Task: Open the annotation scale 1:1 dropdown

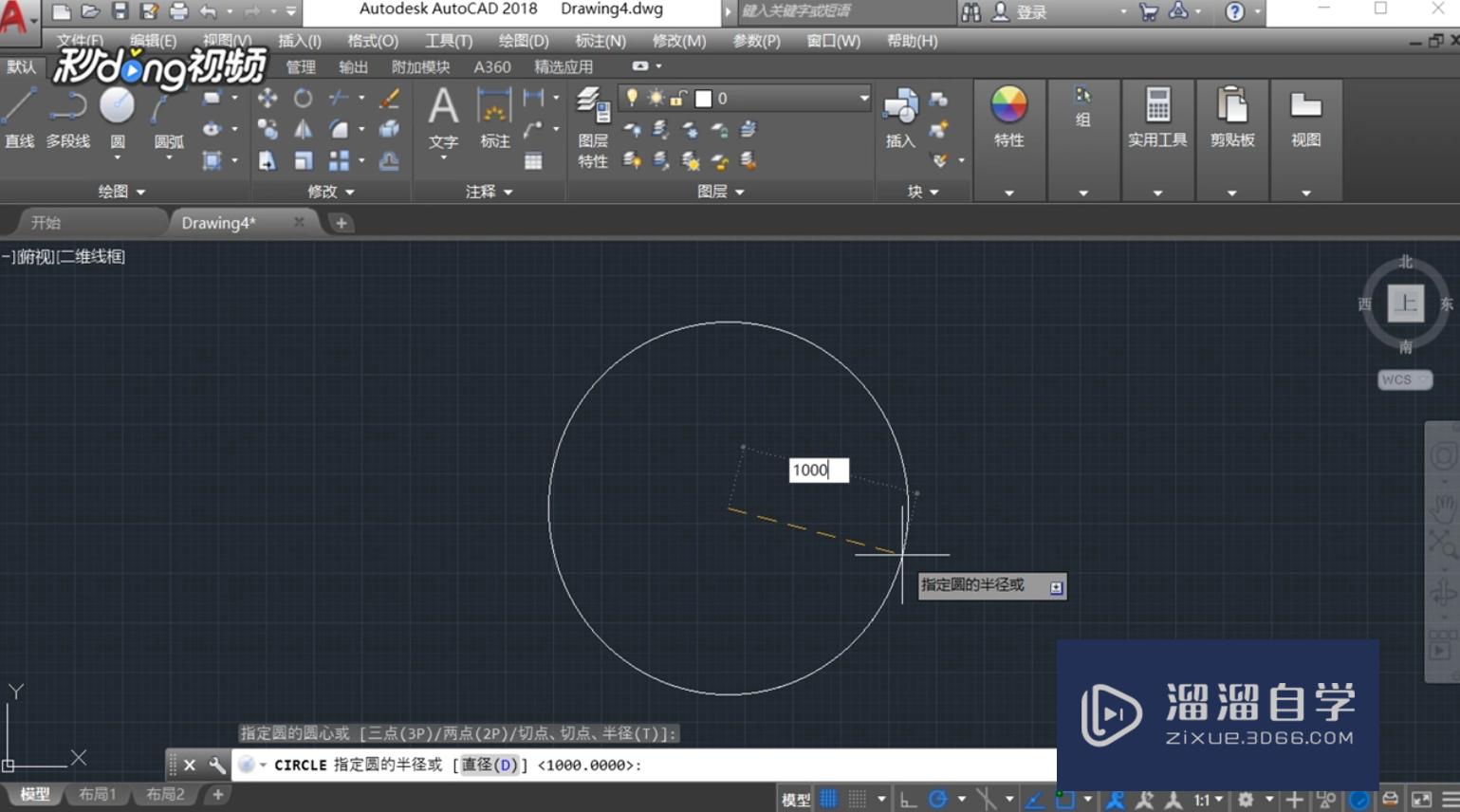Action: click(1208, 800)
